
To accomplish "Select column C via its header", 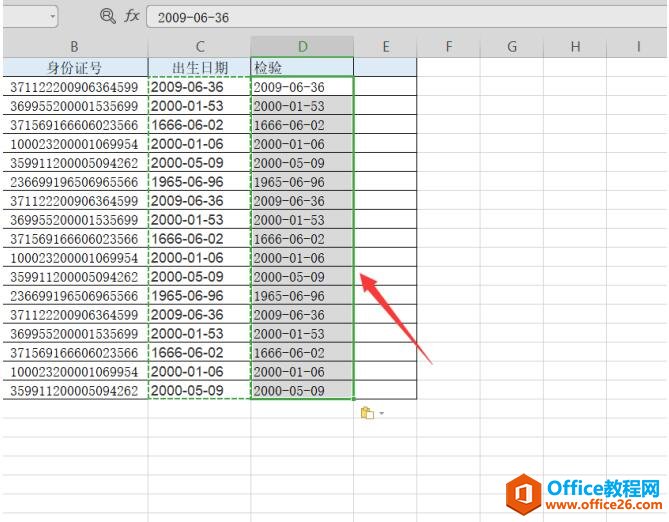I will click(x=200, y=46).
